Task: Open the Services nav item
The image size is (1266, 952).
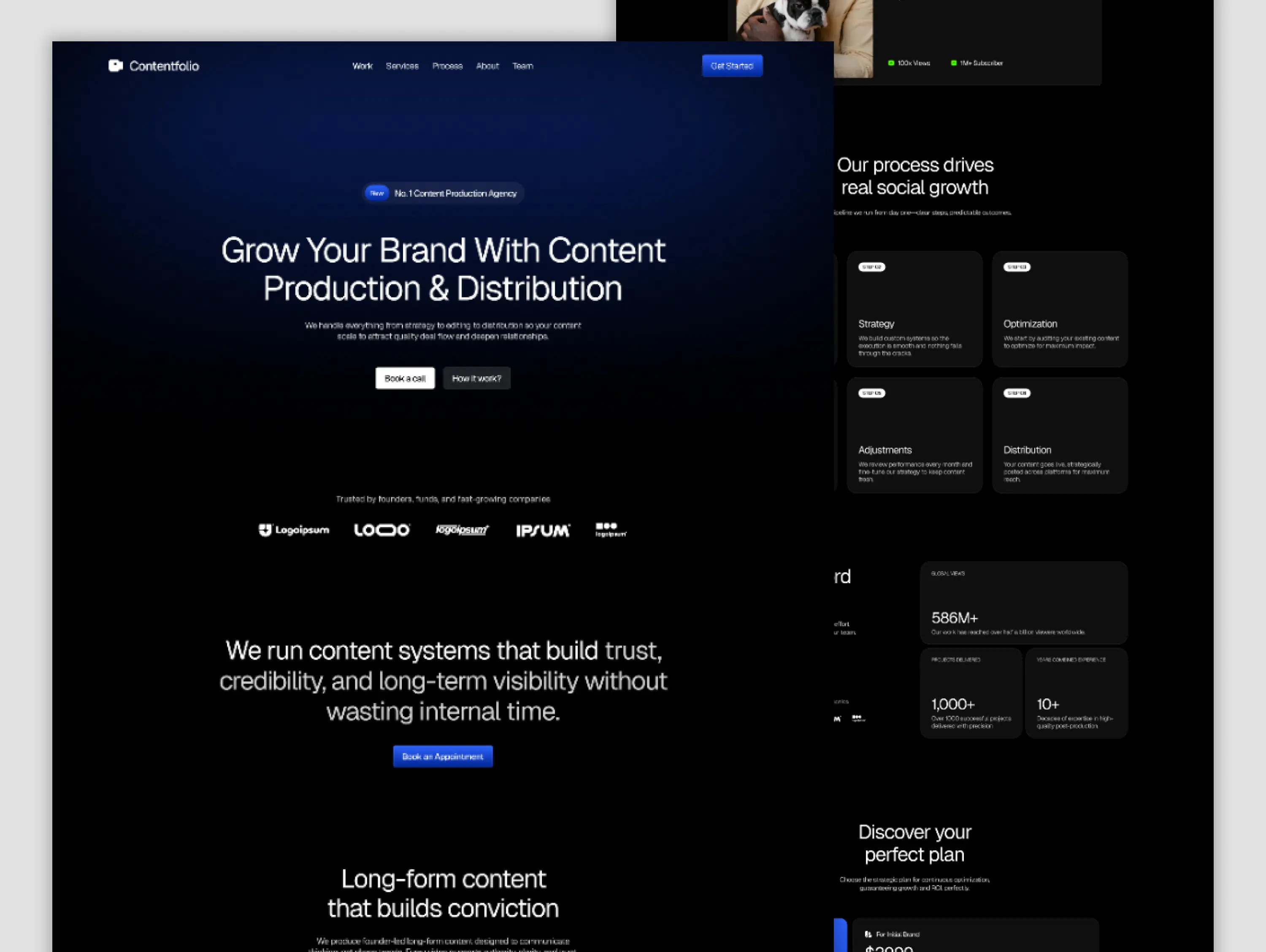Action: (x=402, y=66)
